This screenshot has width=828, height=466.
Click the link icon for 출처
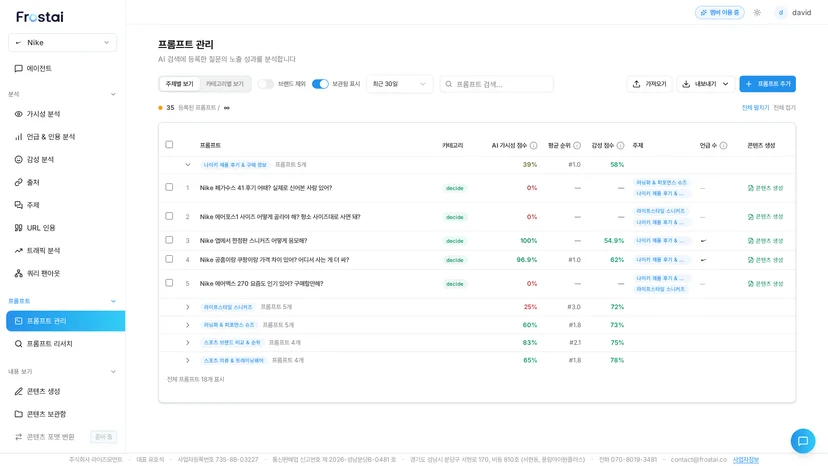(x=18, y=182)
